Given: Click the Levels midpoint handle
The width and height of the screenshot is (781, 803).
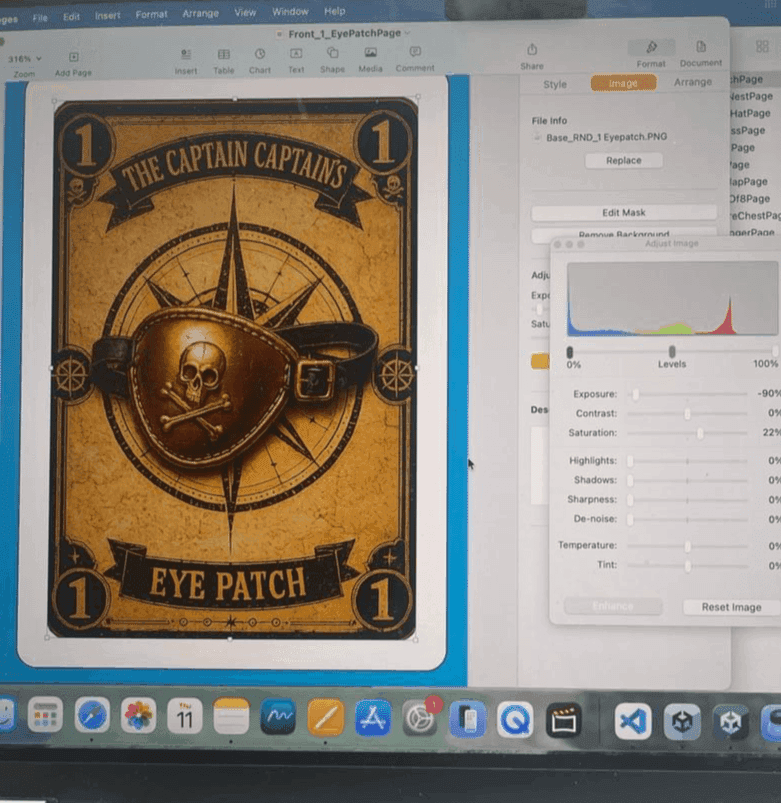Looking at the screenshot, I should point(672,351).
